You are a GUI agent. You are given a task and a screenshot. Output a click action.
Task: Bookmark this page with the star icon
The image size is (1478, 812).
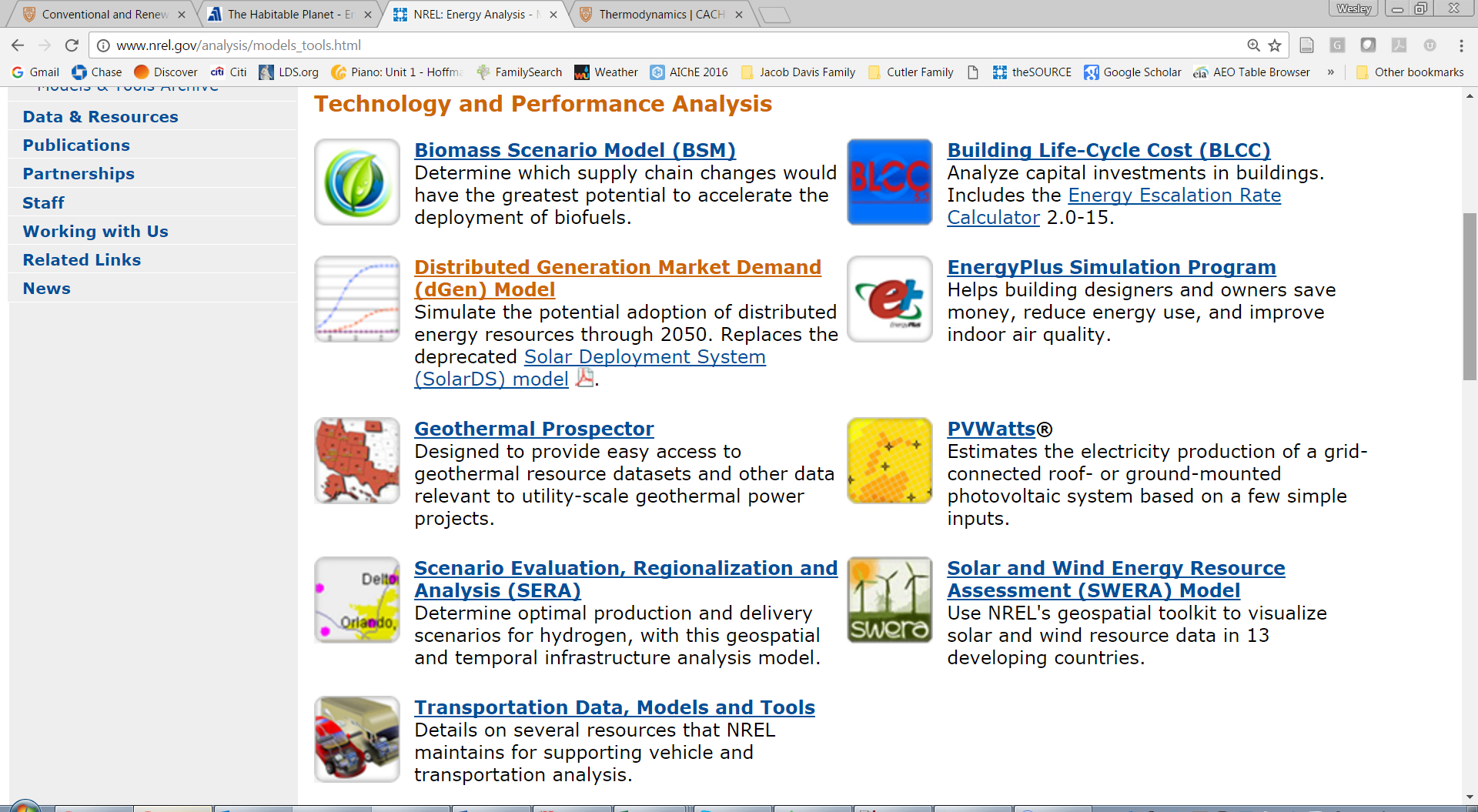tap(1275, 45)
